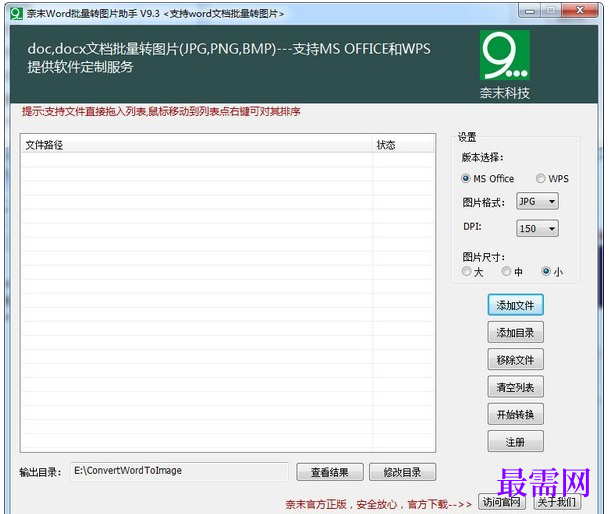The width and height of the screenshot is (609, 514).
Task: Click the 查看结果 button
Action: point(330,472)
